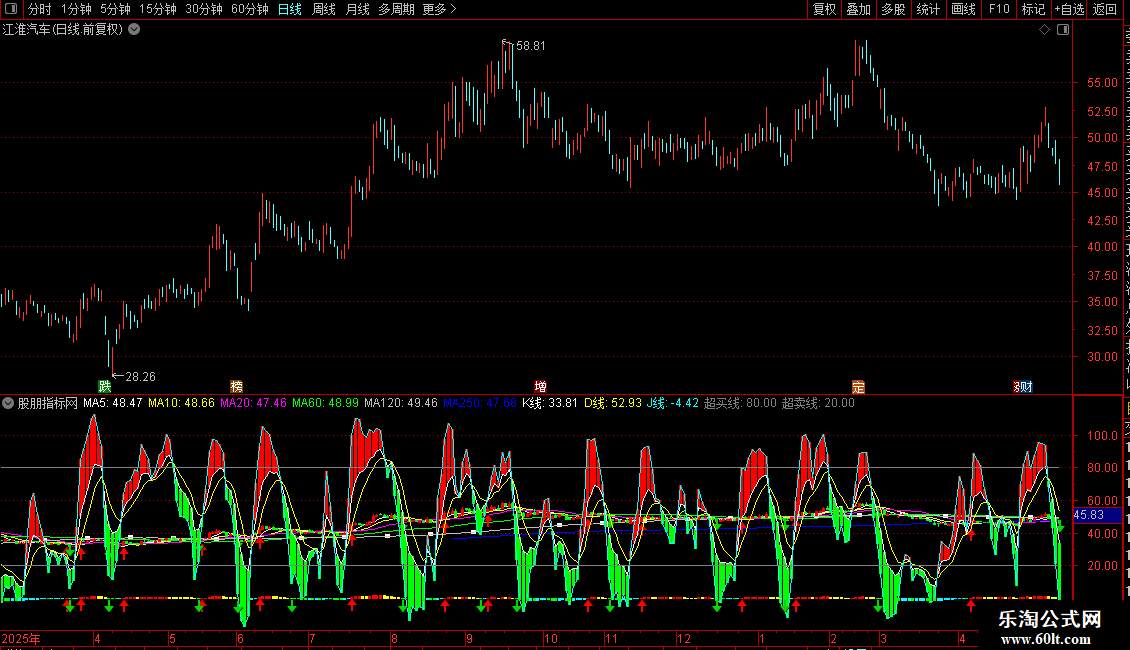
Task: Click the J线: -4.42 value
Action: click(x=672, y=404)
